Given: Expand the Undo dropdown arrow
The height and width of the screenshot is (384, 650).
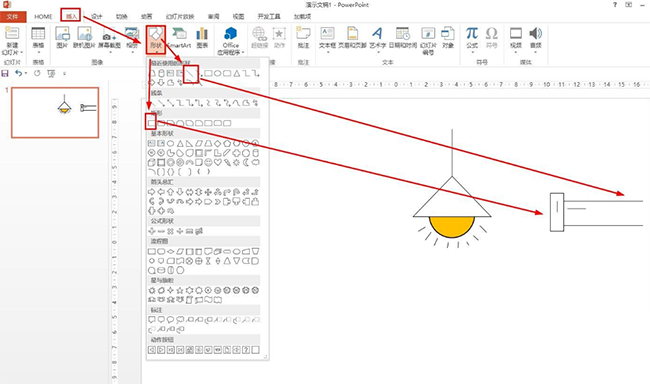Looking at the screenshot, I should pos(26,73).
